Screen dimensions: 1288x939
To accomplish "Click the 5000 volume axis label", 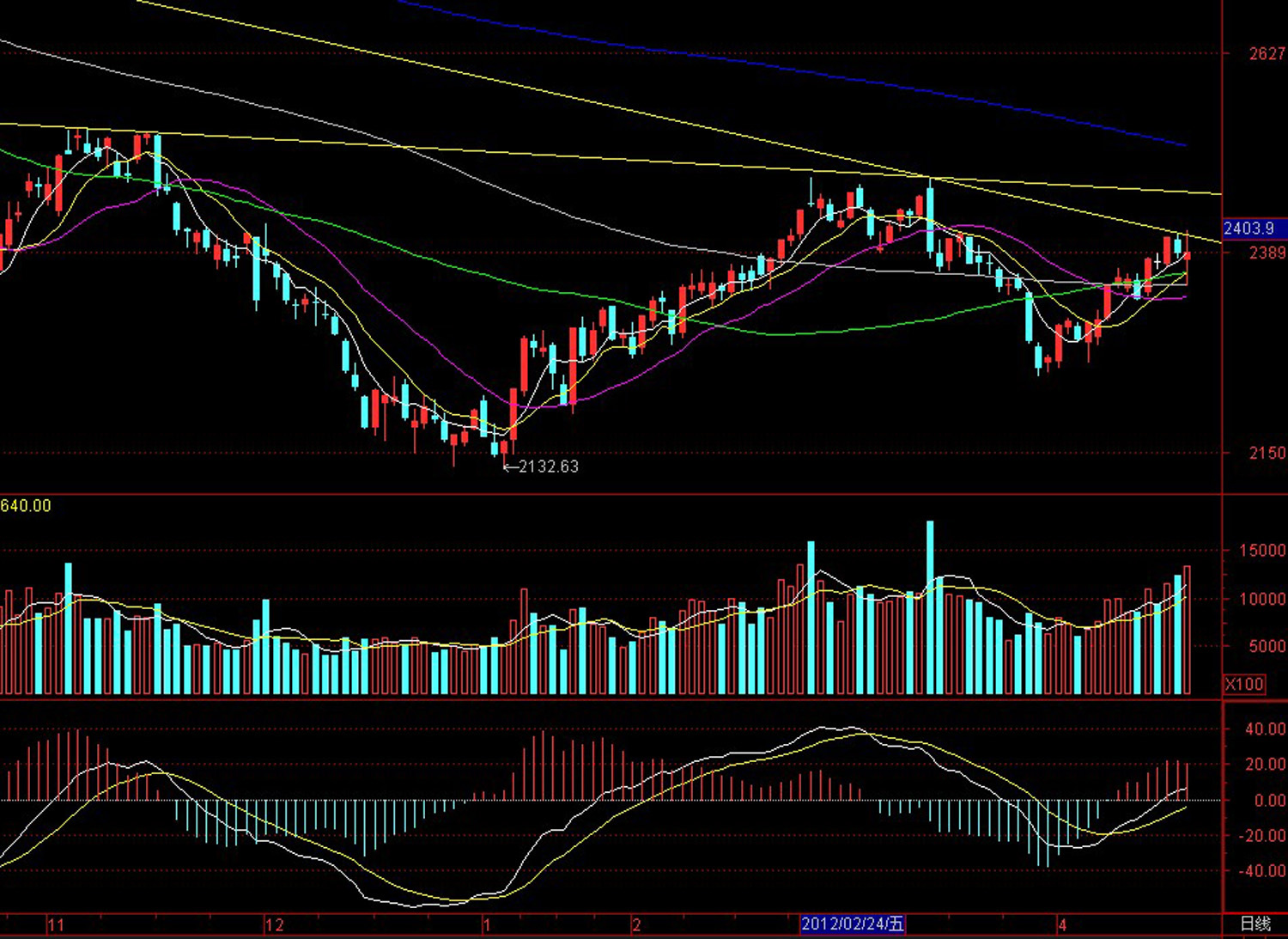I will (1266, 647).
